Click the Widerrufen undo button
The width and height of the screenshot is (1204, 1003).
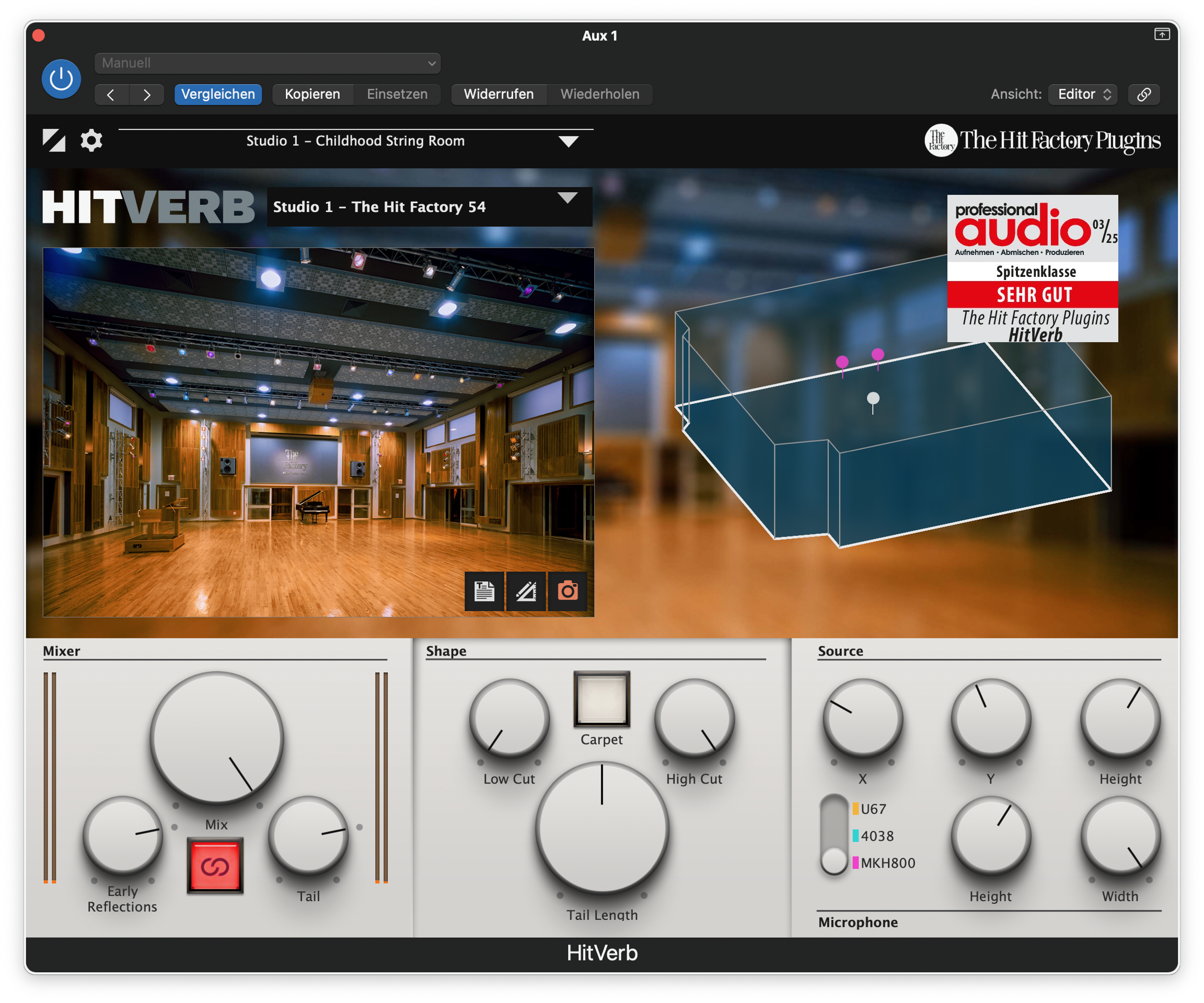tap(499, 95)
